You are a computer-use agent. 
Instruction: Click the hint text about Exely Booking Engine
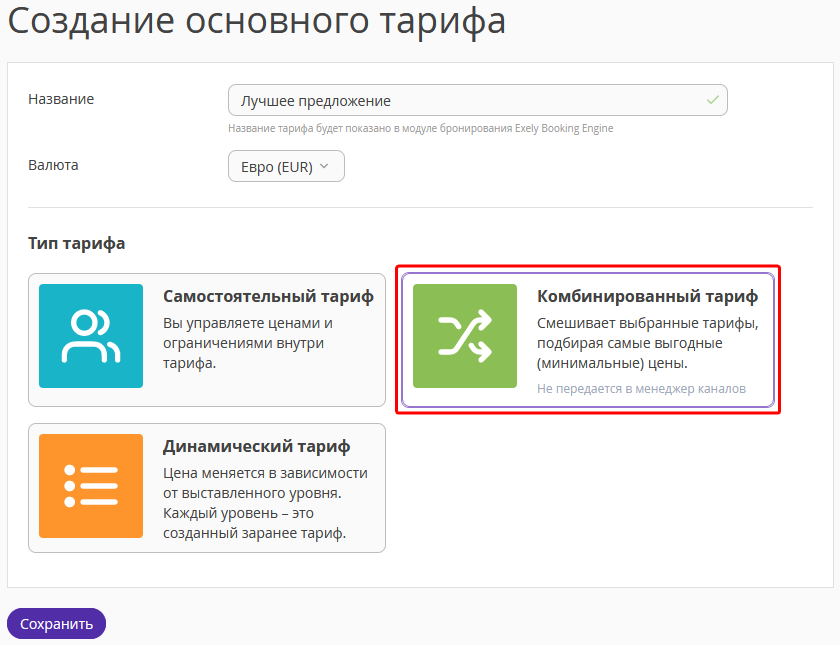[x=421, y=129]
